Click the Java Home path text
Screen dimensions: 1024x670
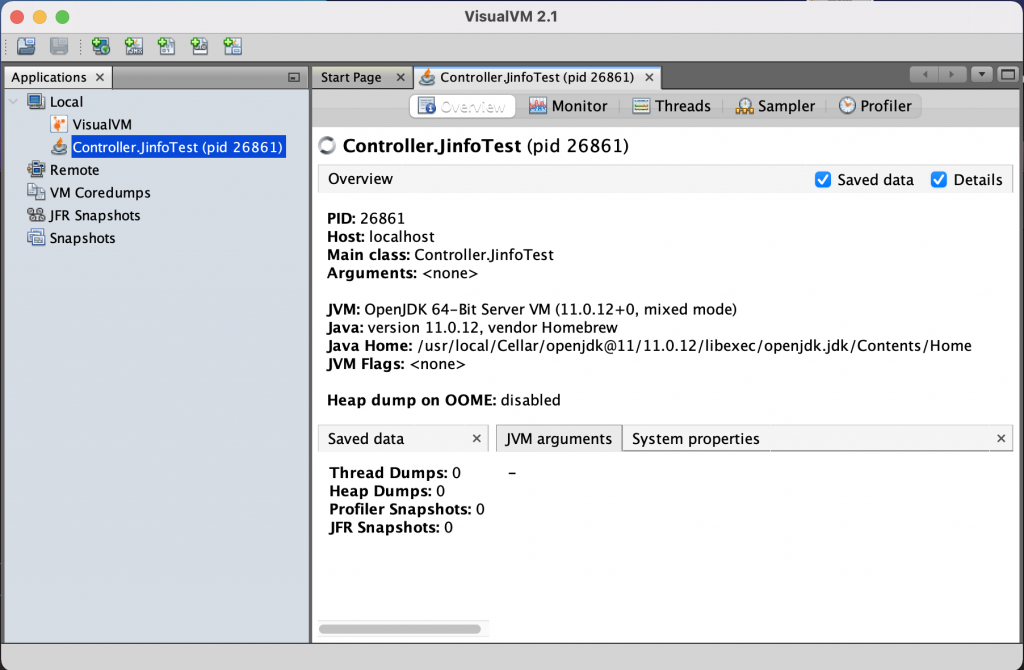[694, 345]
